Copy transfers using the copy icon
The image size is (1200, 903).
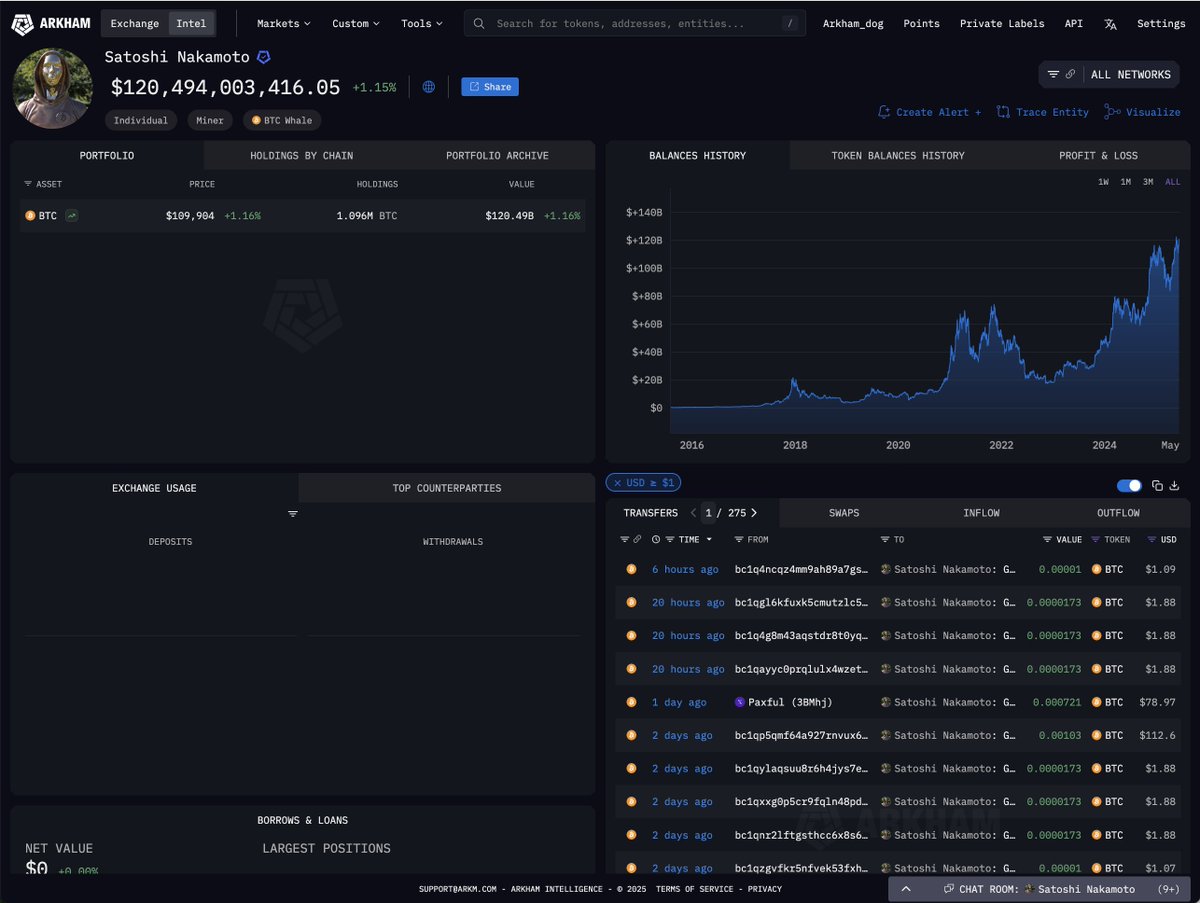coord(1157,485)
